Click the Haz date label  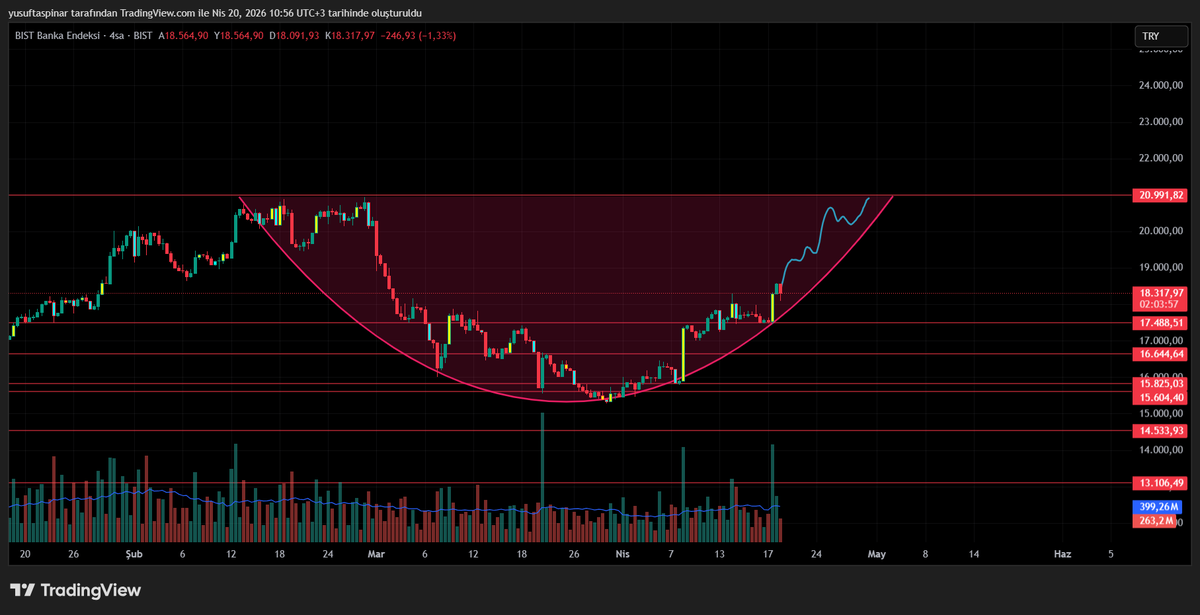point(1062,553)
